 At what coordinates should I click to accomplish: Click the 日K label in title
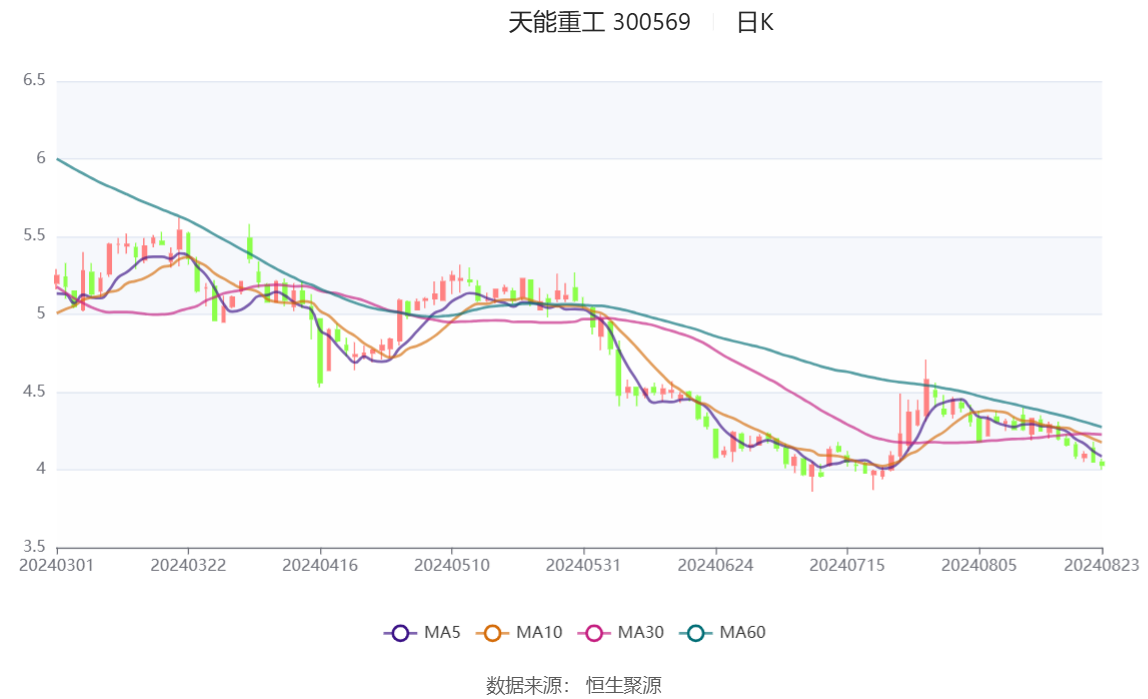pos(755,23)
